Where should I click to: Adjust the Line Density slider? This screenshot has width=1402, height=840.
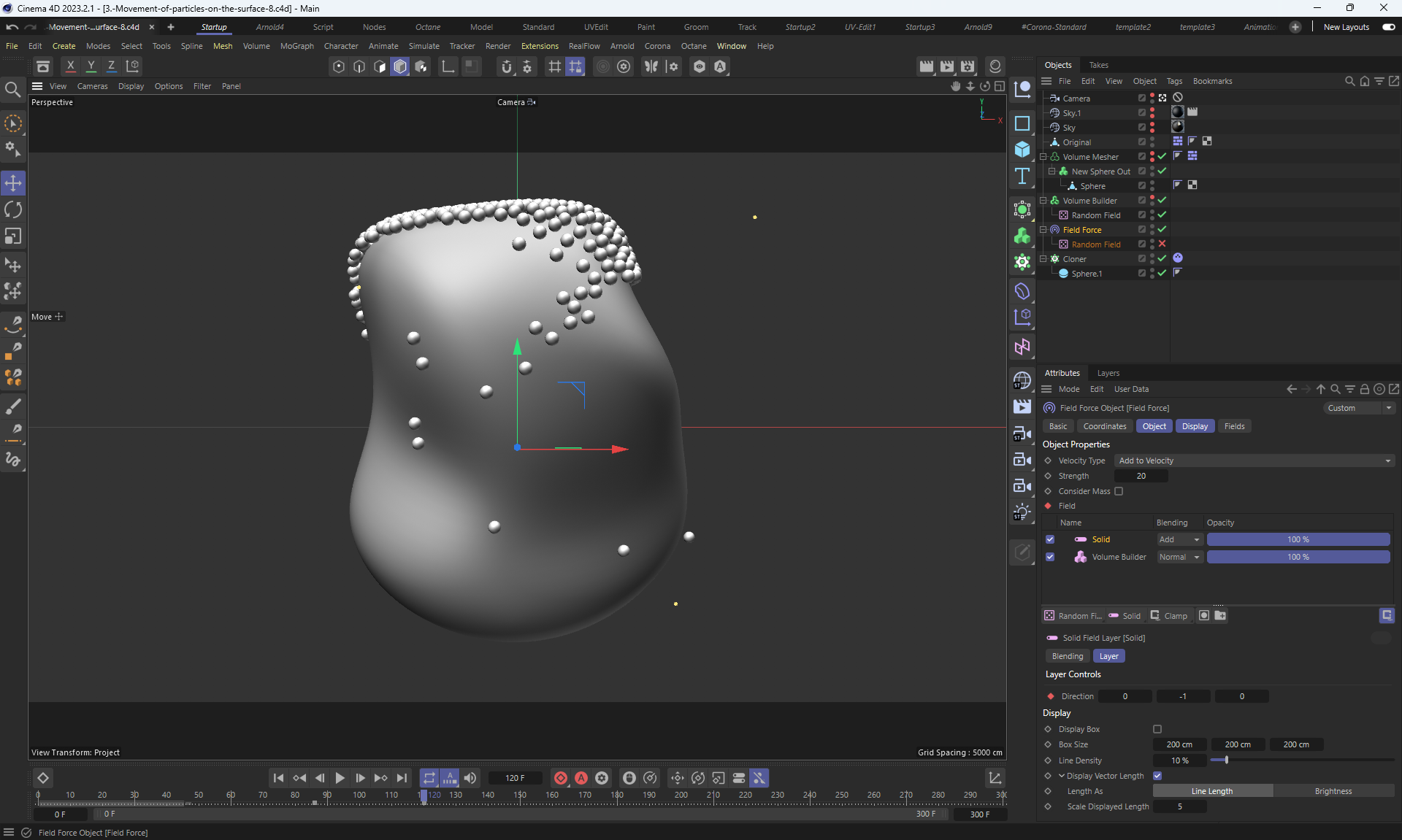(1227, 760)
